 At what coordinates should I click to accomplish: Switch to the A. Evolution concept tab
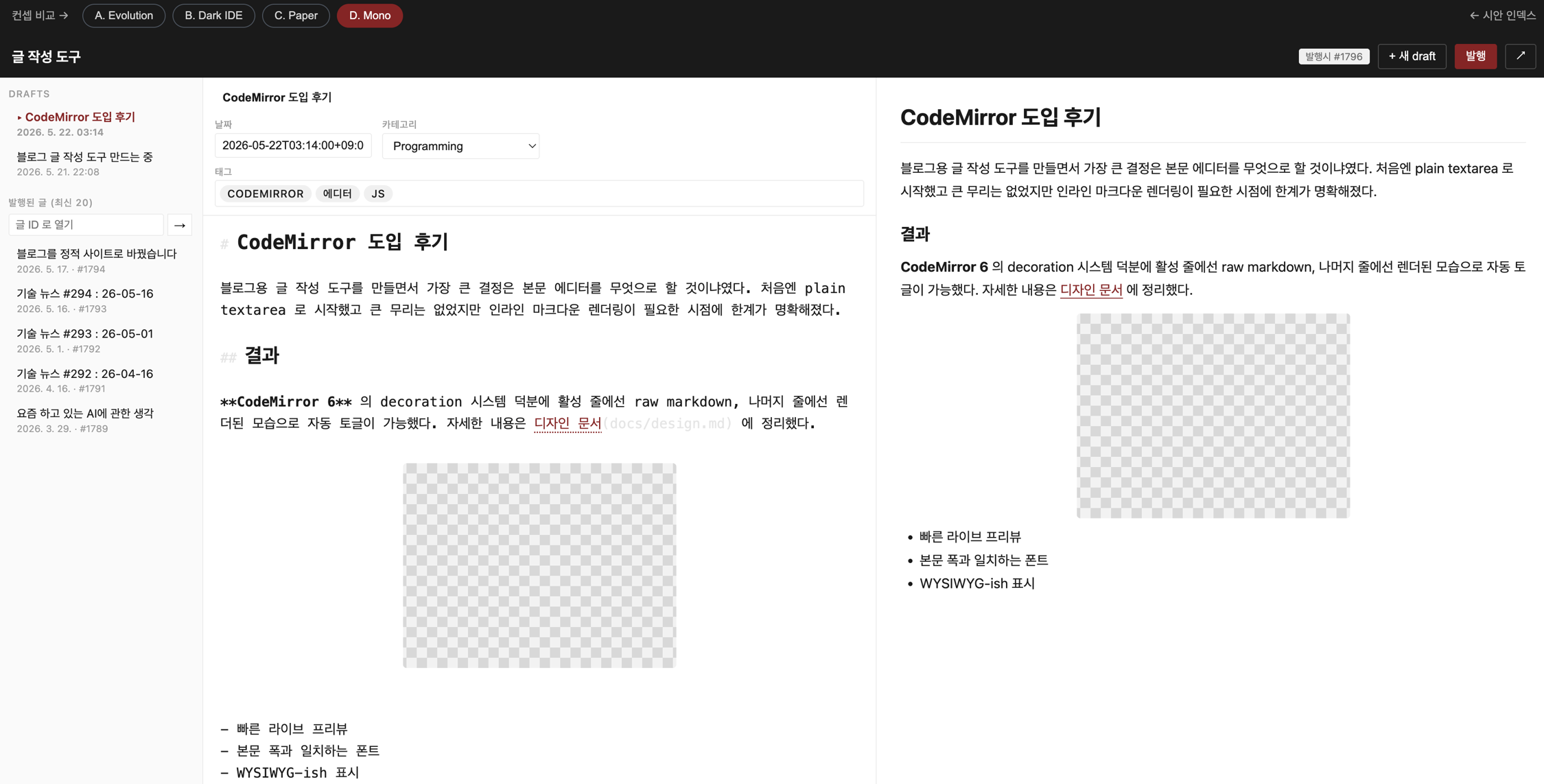(124, 15)
